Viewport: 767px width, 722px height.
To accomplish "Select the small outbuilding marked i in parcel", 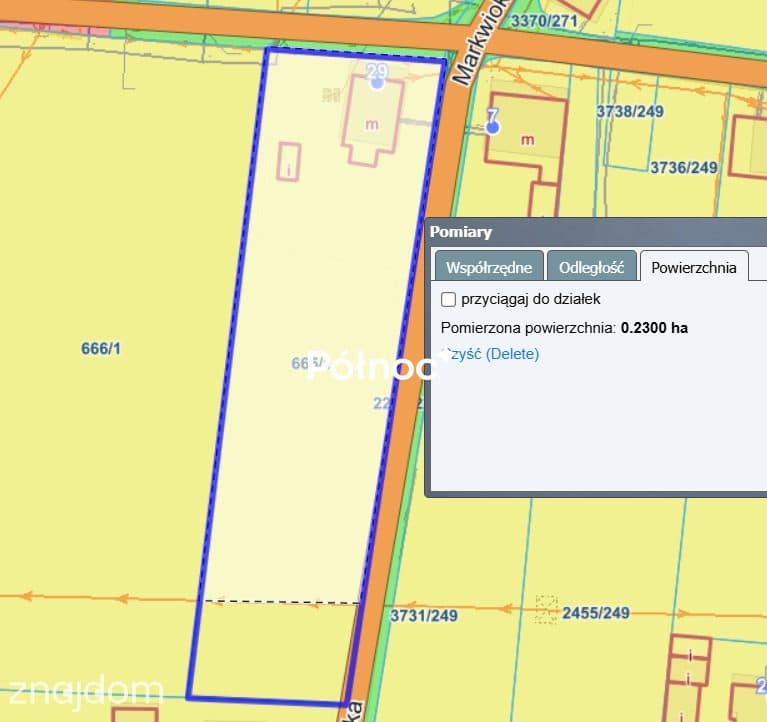I will tap(289, 162).
